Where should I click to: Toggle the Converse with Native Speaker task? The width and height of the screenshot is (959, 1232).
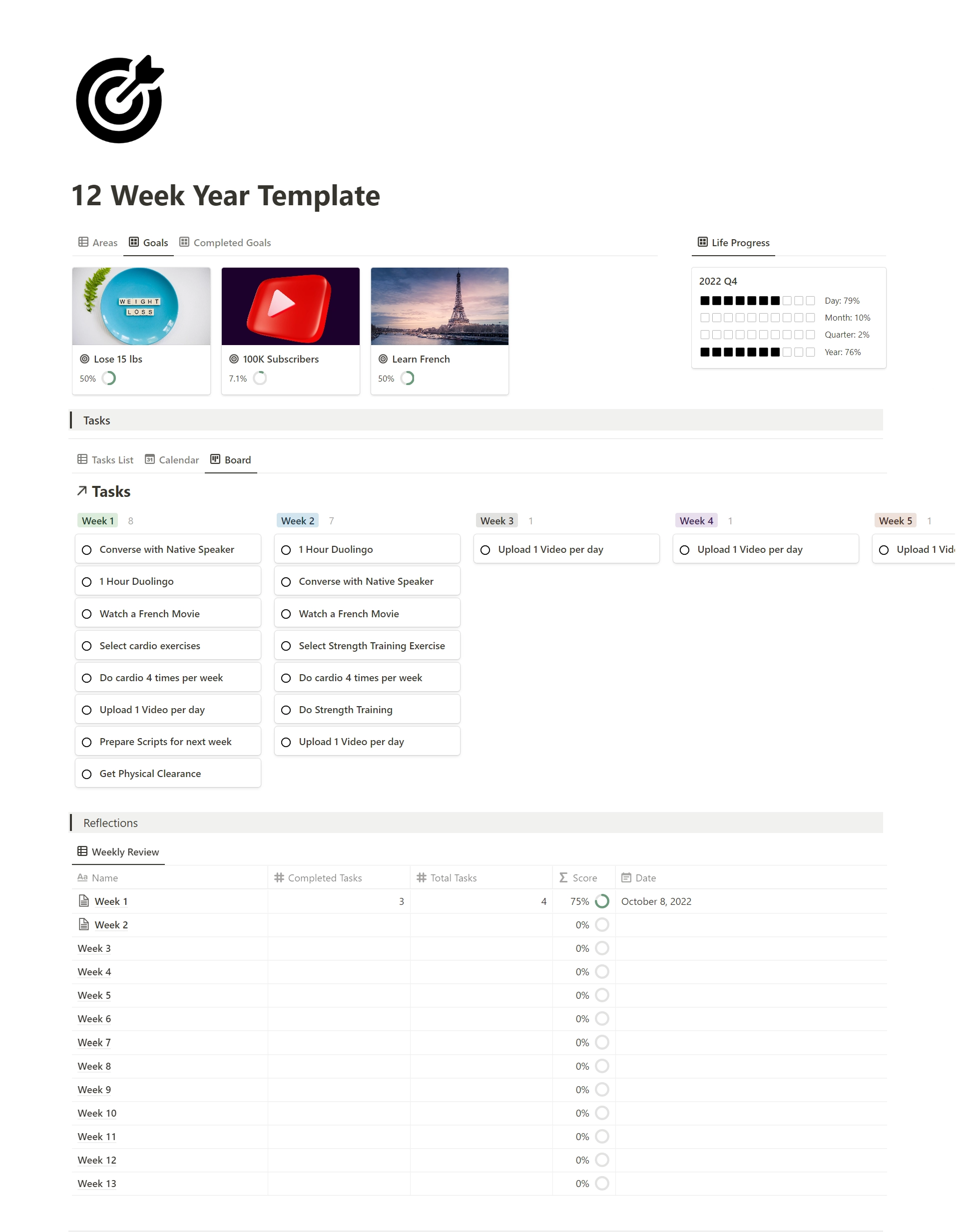(87, 549)
